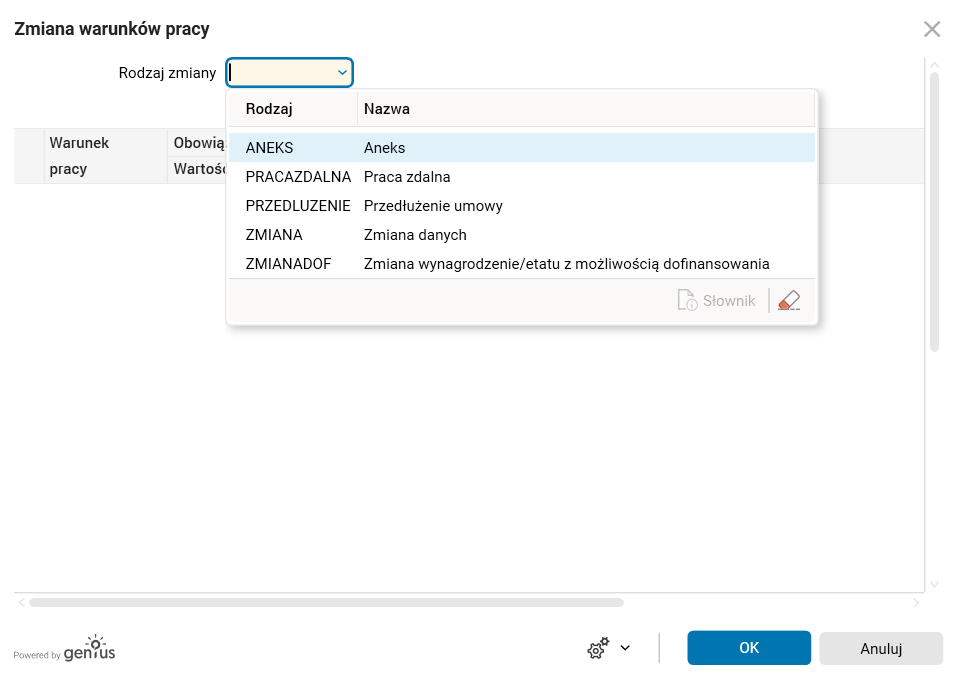Pick the ZMIANA Zmiana danych row
Image resolution: width=956 pixels, height=679 pixels.
[521, 235]
